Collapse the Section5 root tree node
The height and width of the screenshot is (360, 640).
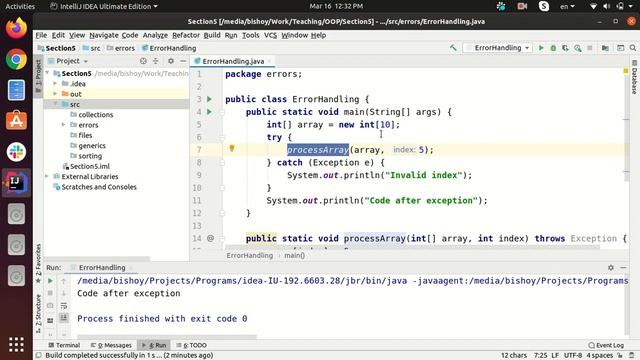[x=47, y=73]
